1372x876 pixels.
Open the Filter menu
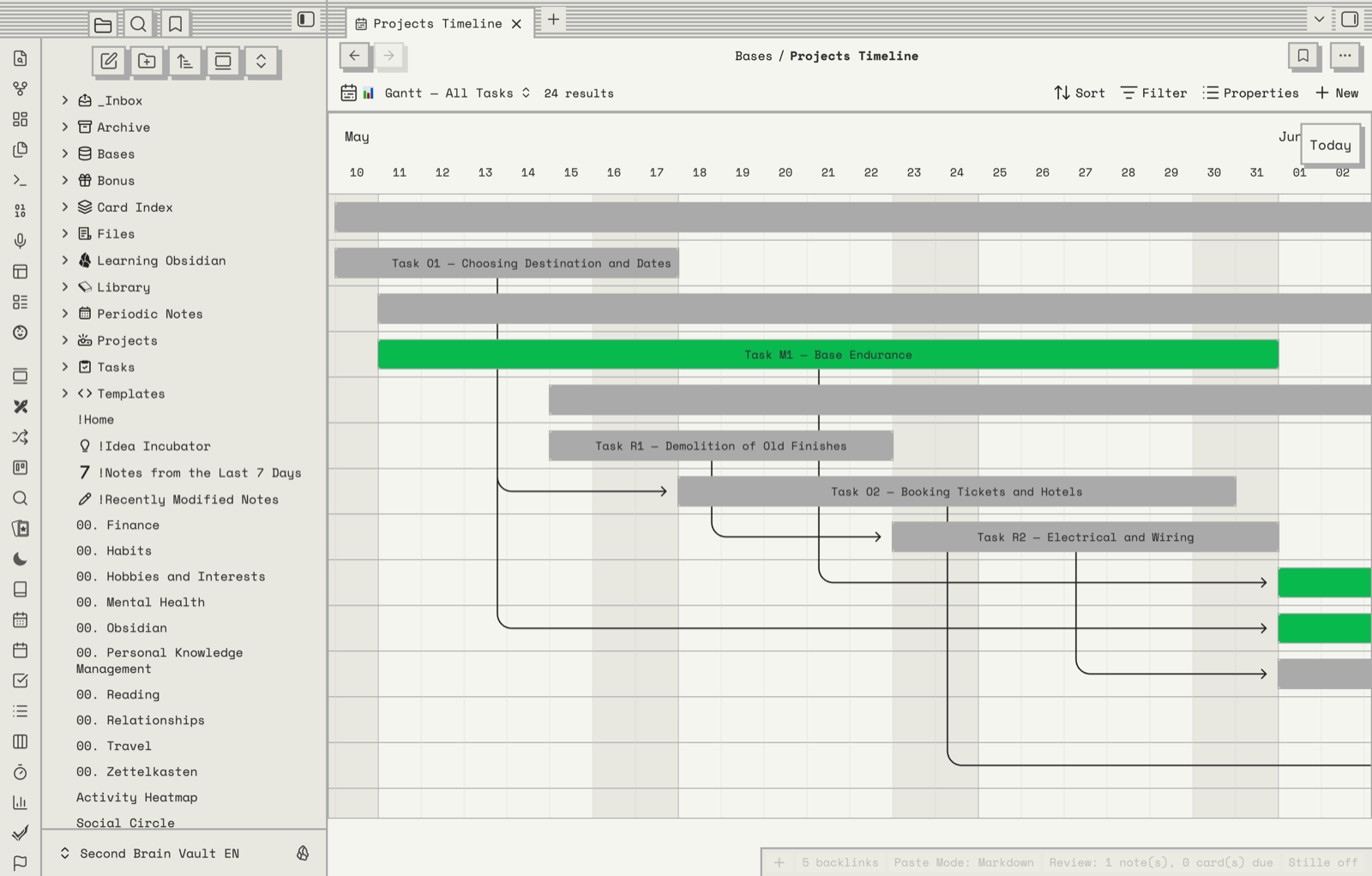point(1153,93)
